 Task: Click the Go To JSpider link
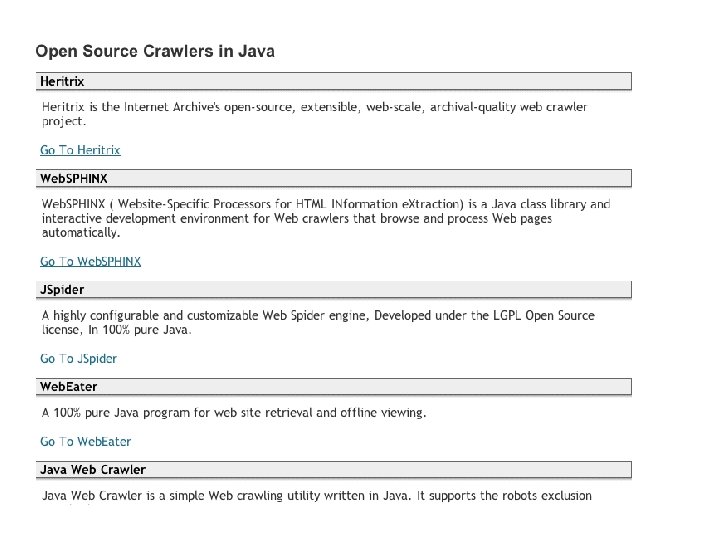pyautogui.click(x=79, y=358)
